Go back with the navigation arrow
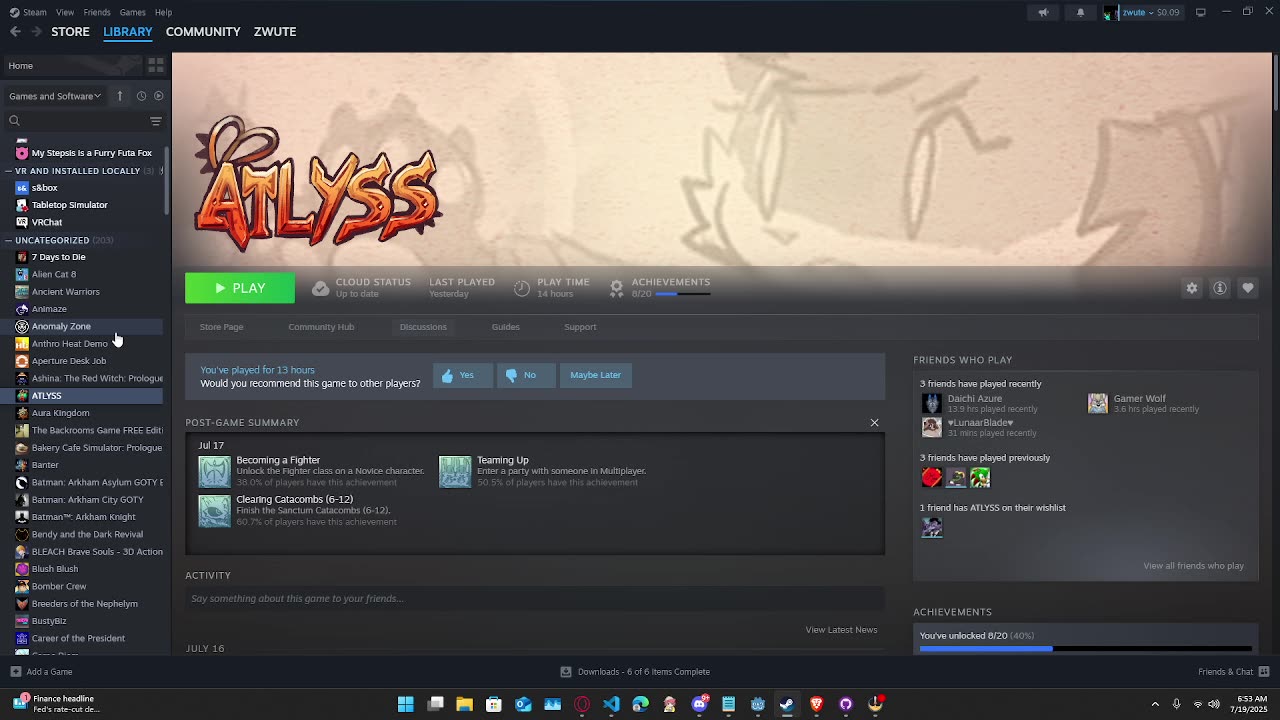The height and width of the screenshot is (720, 1280). (x=15, y=32)
